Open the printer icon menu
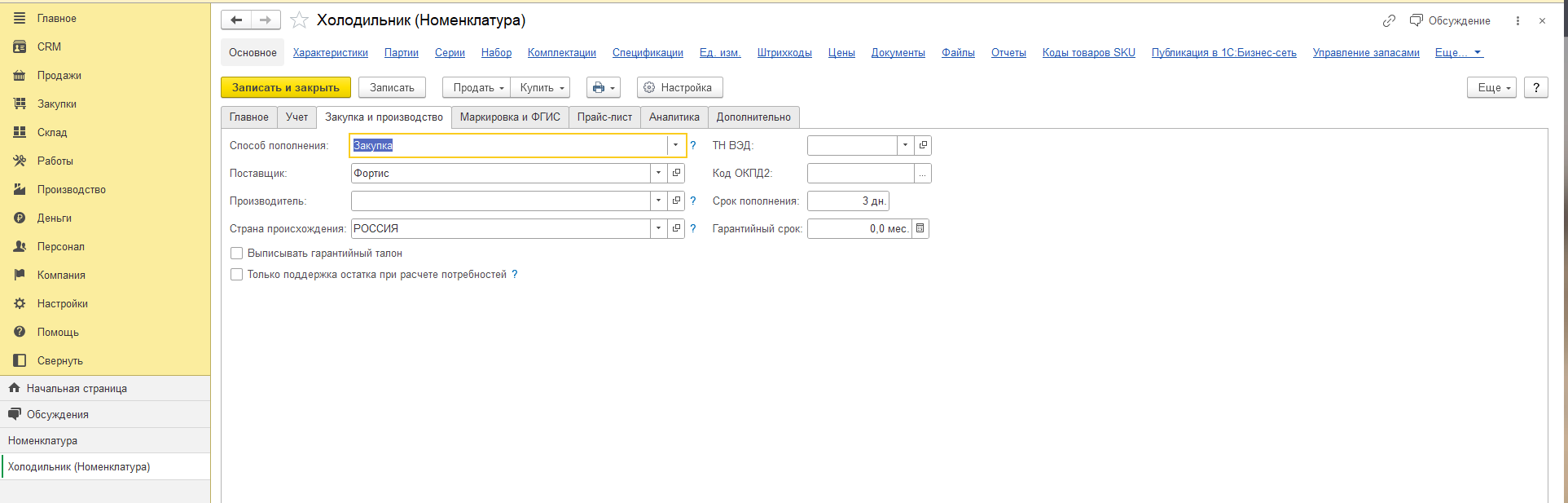This screenshot has height=503, width=1568. coord(604,87)
